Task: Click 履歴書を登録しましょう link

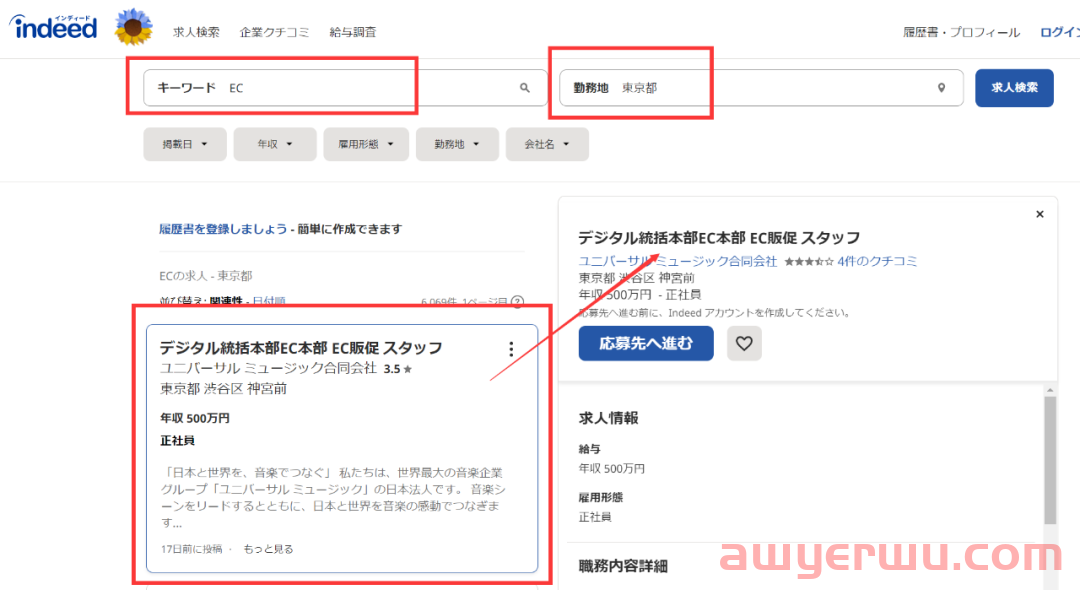Action: [x=222, y=229]
